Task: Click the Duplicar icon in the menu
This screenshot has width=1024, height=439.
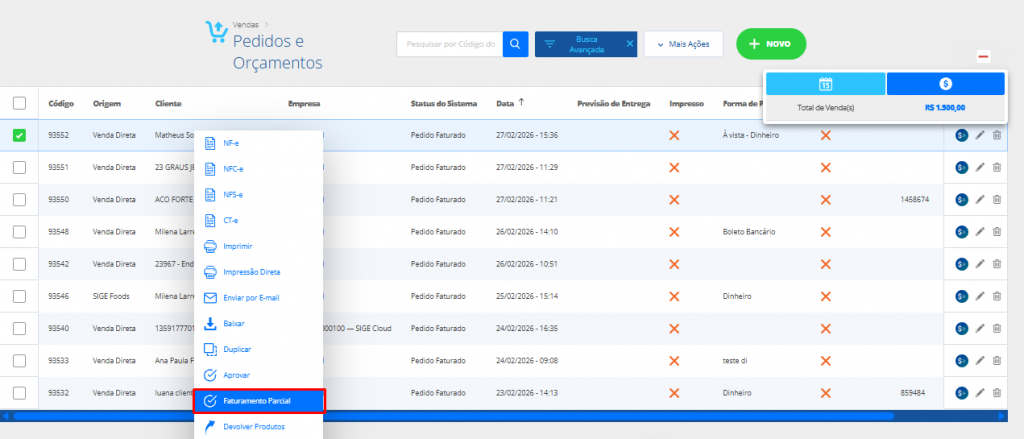Action: [x=210, y=350]
